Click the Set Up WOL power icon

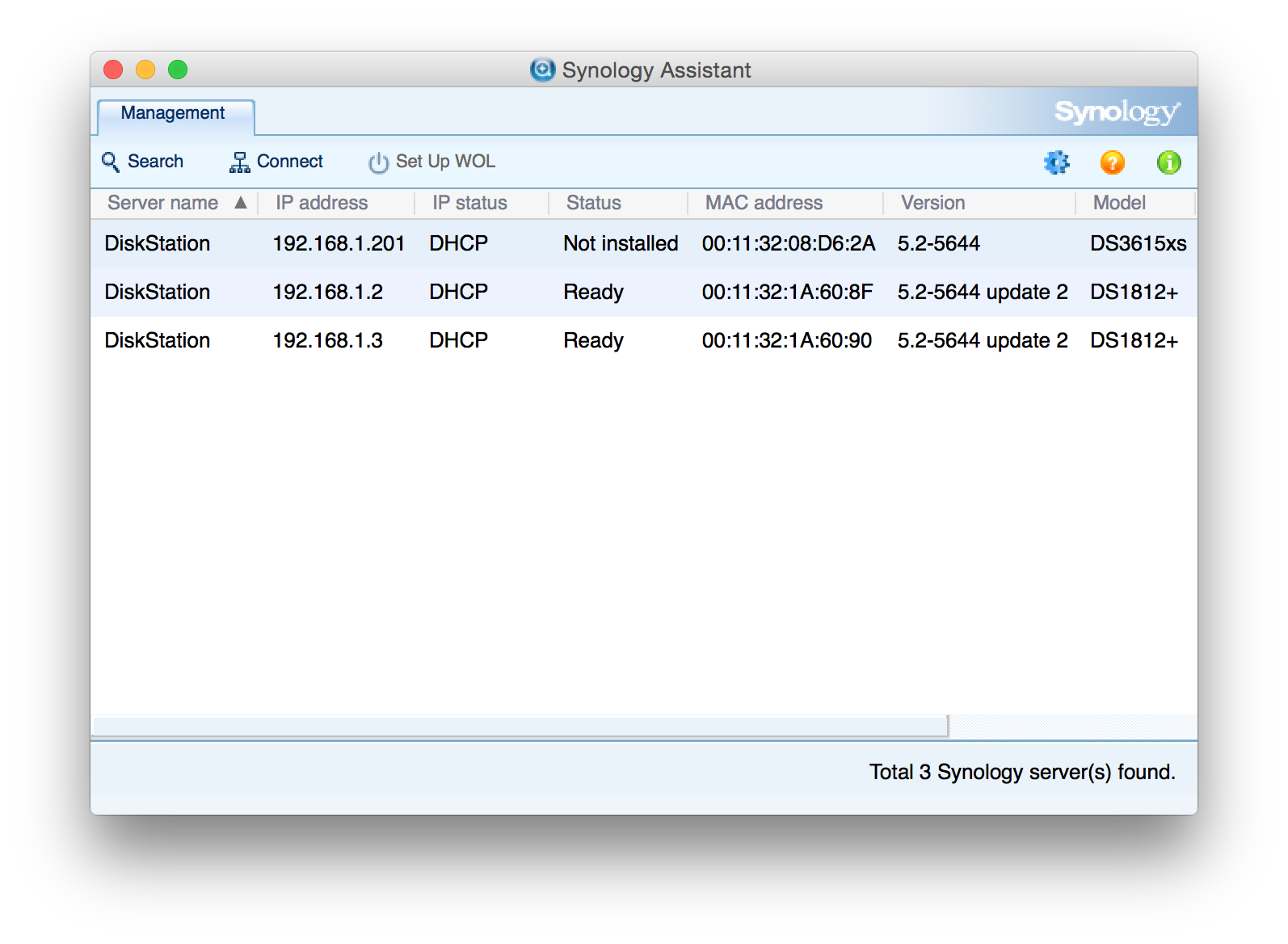click(x=378, y=162)
